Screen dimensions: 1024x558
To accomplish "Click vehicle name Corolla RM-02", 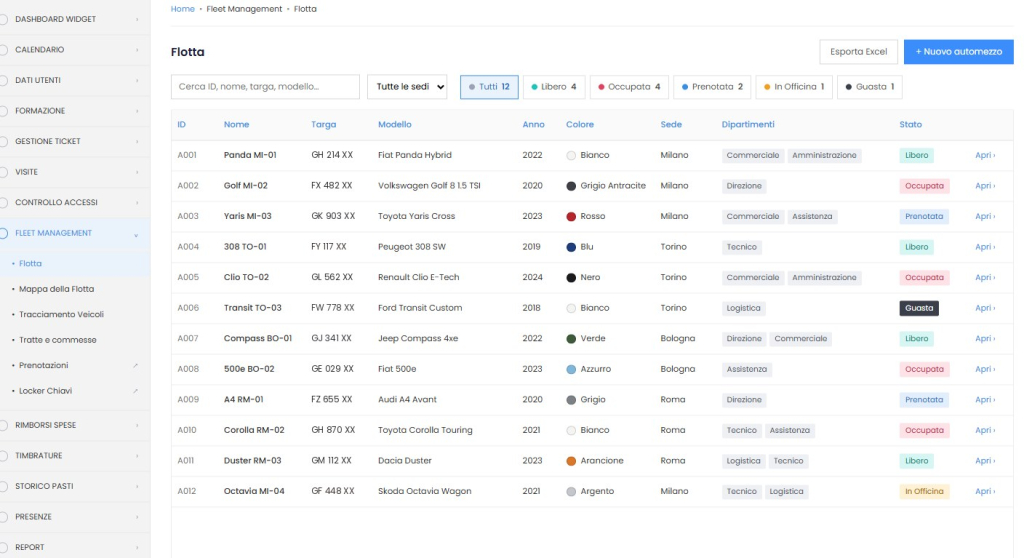I will (254, 431).
